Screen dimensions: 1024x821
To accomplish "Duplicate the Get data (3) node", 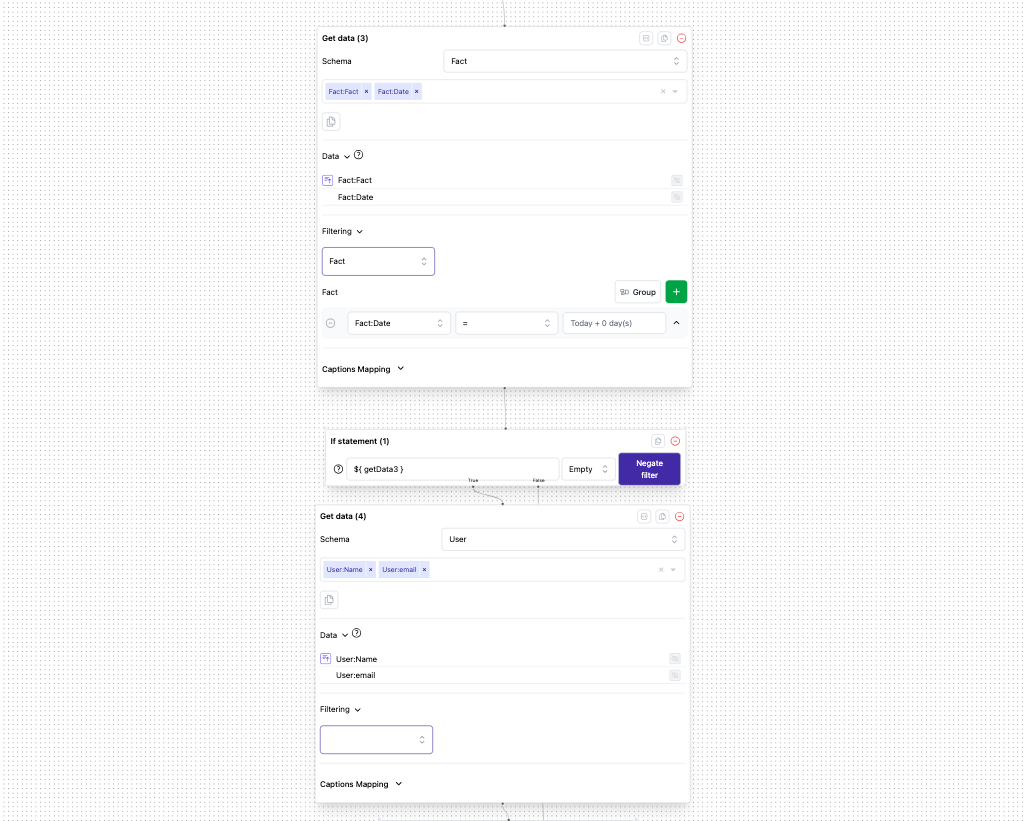I will [x=664, y=38].
